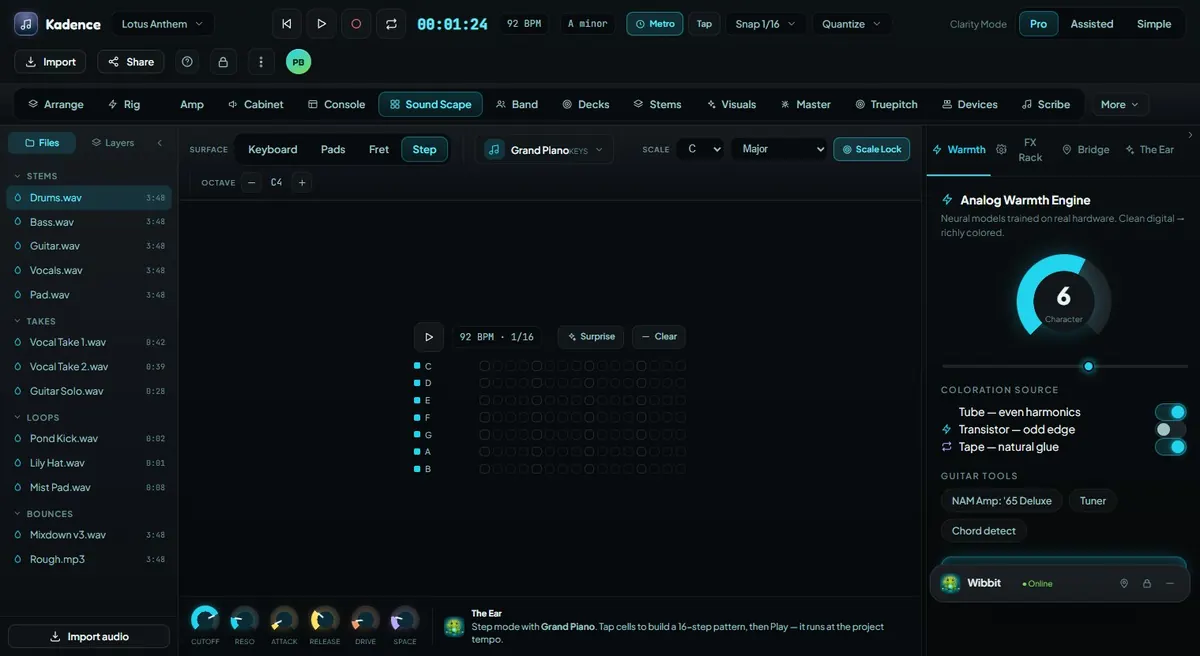Open the Lotus Anthem project dropdown
Screen dimensions: 1200x656
[x=161, y=23]
